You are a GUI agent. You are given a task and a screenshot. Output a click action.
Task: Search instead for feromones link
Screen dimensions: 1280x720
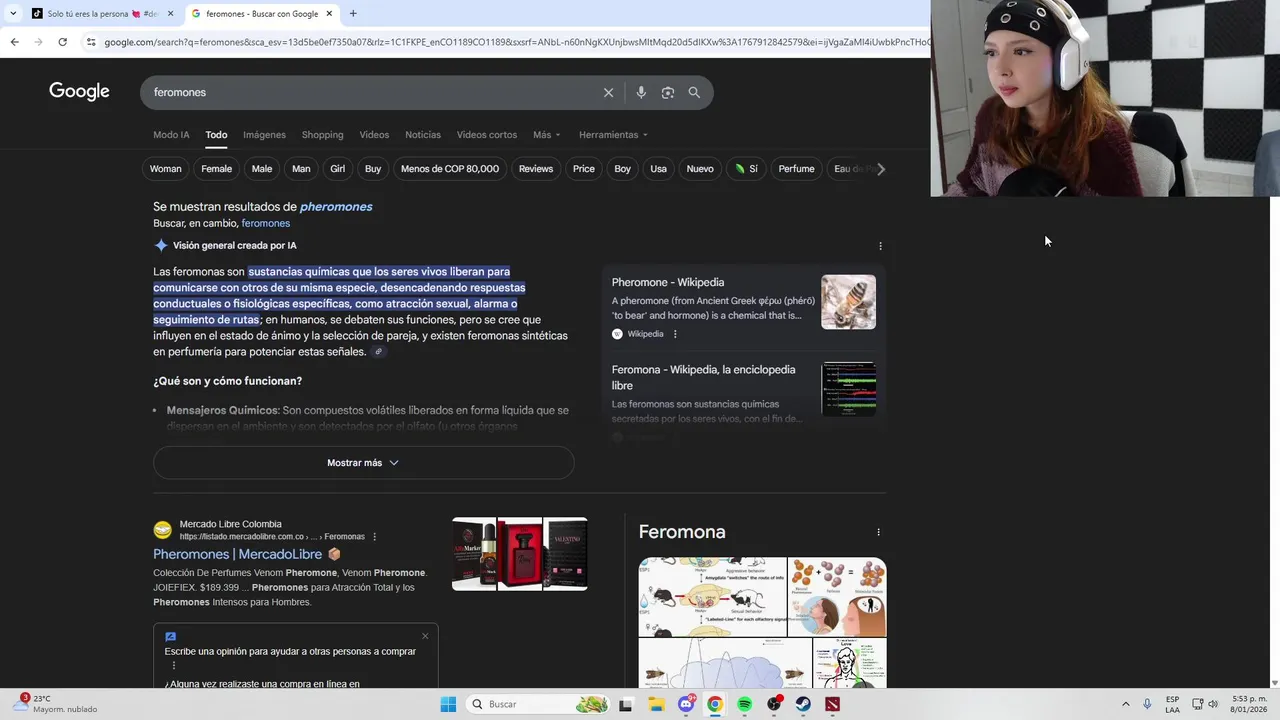[x=265, y=223]
